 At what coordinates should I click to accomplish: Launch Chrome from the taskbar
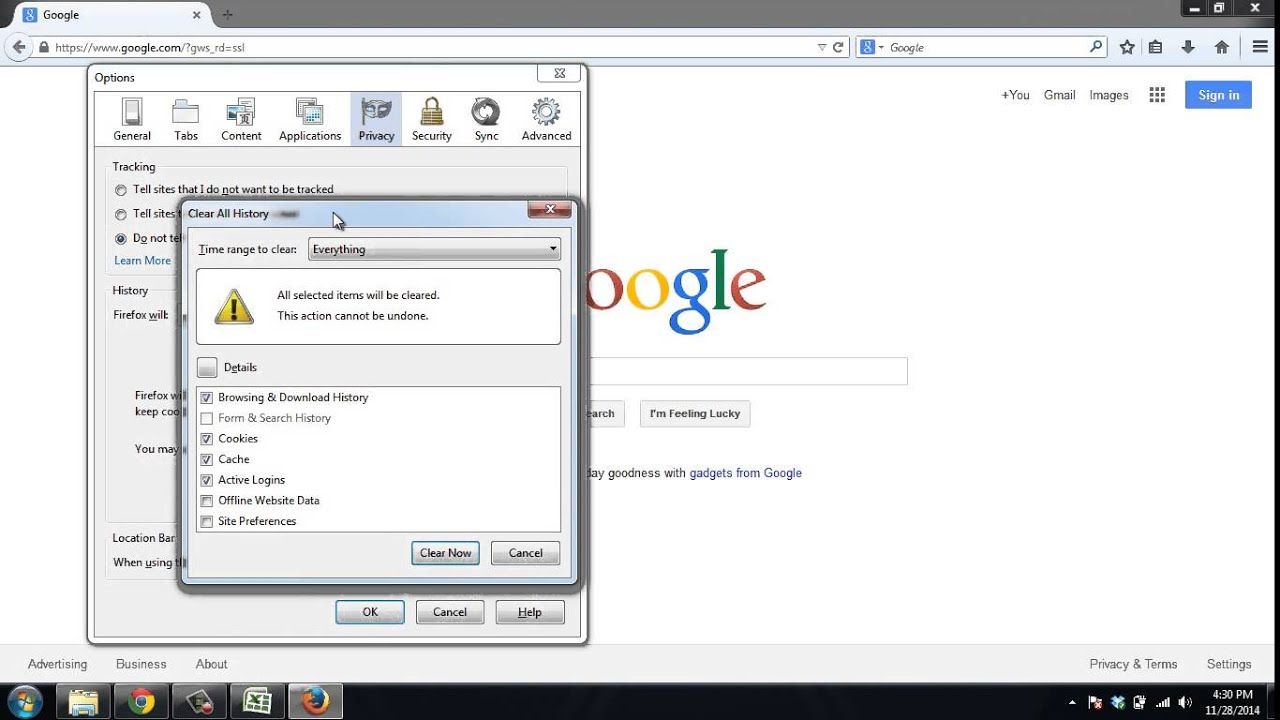point(141,702)
